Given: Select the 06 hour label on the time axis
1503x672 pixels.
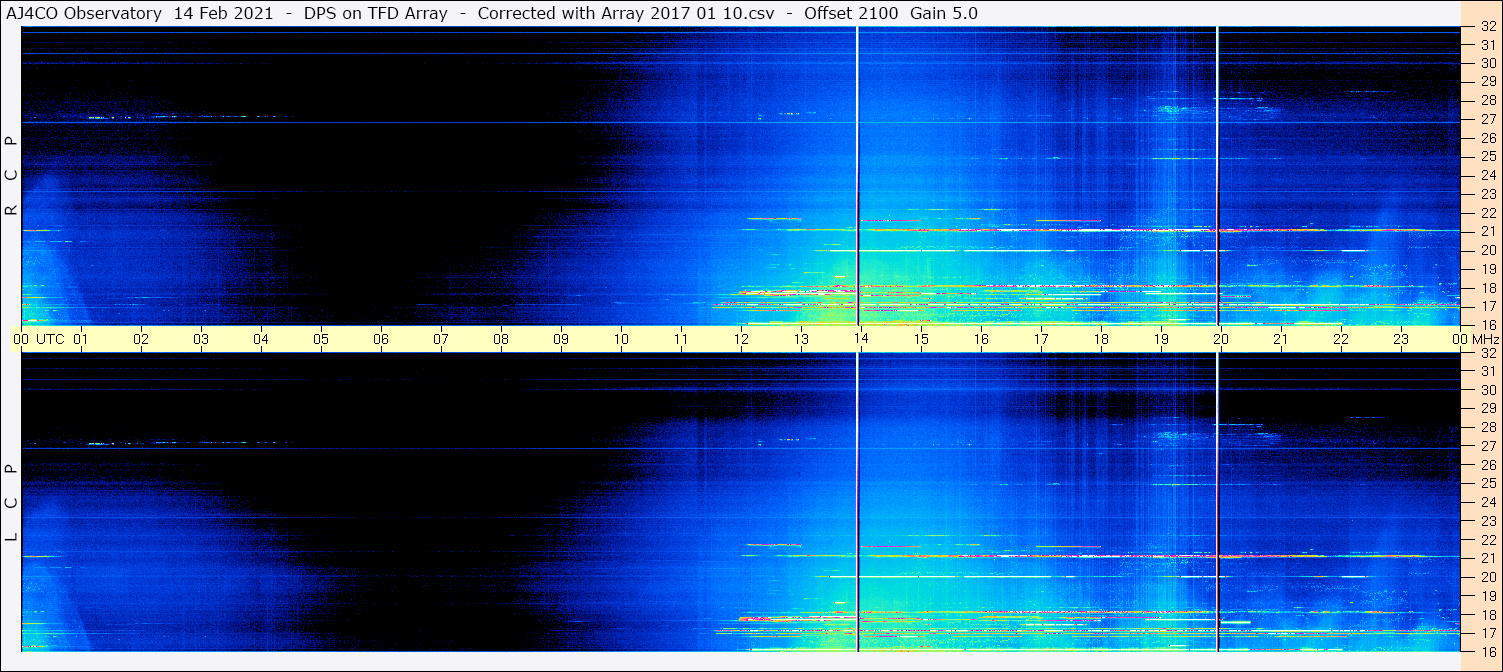Looking at the screenshot, I should 381,339.
